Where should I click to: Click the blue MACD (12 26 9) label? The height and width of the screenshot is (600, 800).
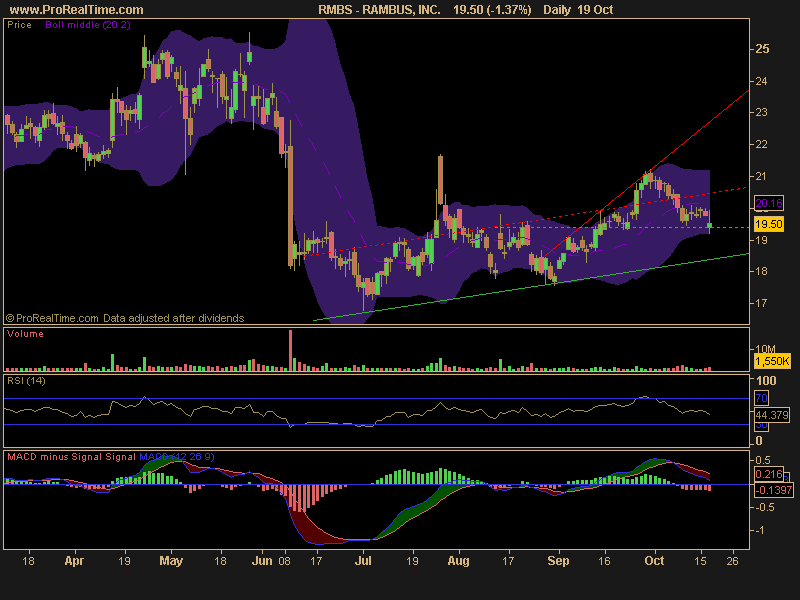click(x=177, y=457)
